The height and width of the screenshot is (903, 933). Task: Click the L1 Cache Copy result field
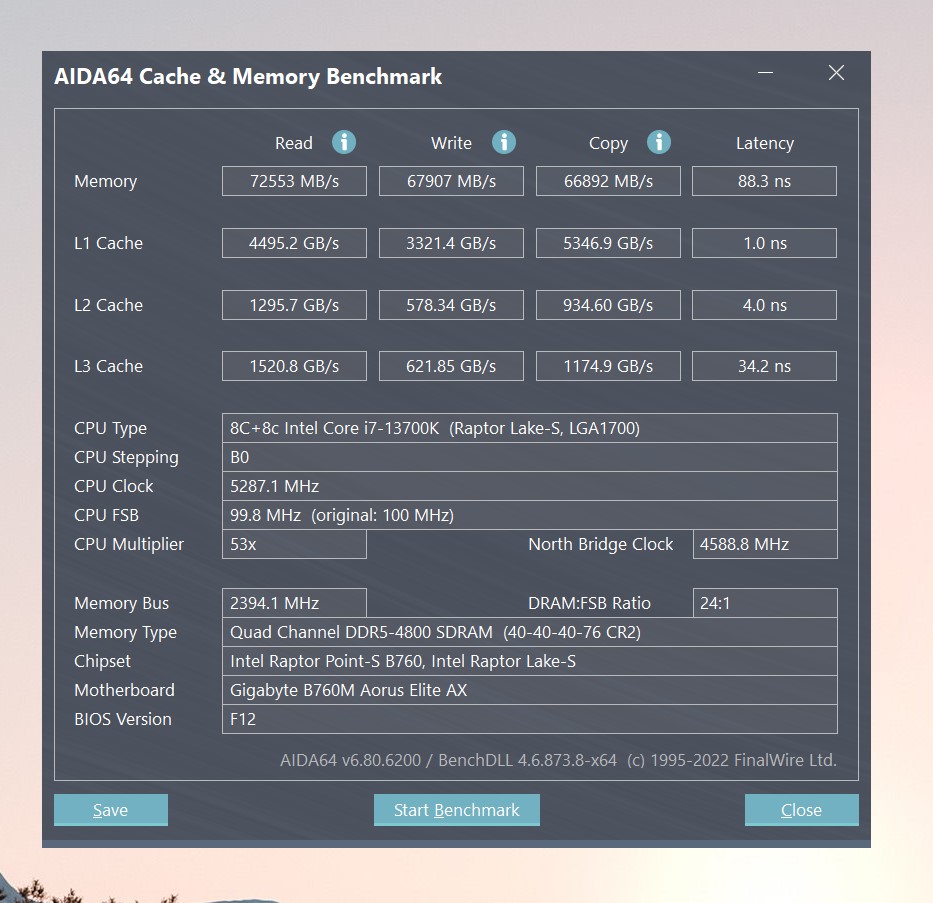point(607,243)
